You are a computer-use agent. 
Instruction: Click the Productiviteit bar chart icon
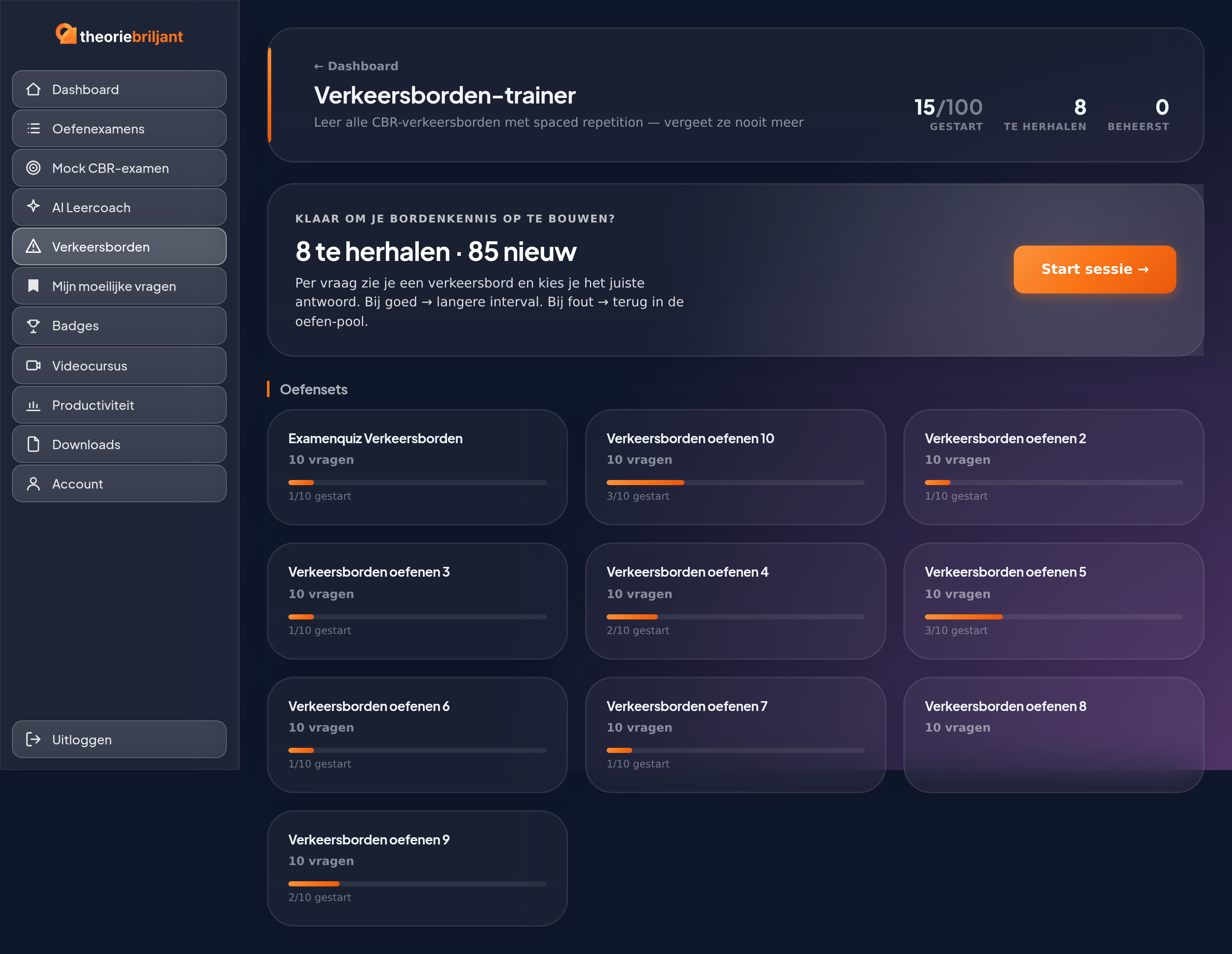click(x=33, y=405)
